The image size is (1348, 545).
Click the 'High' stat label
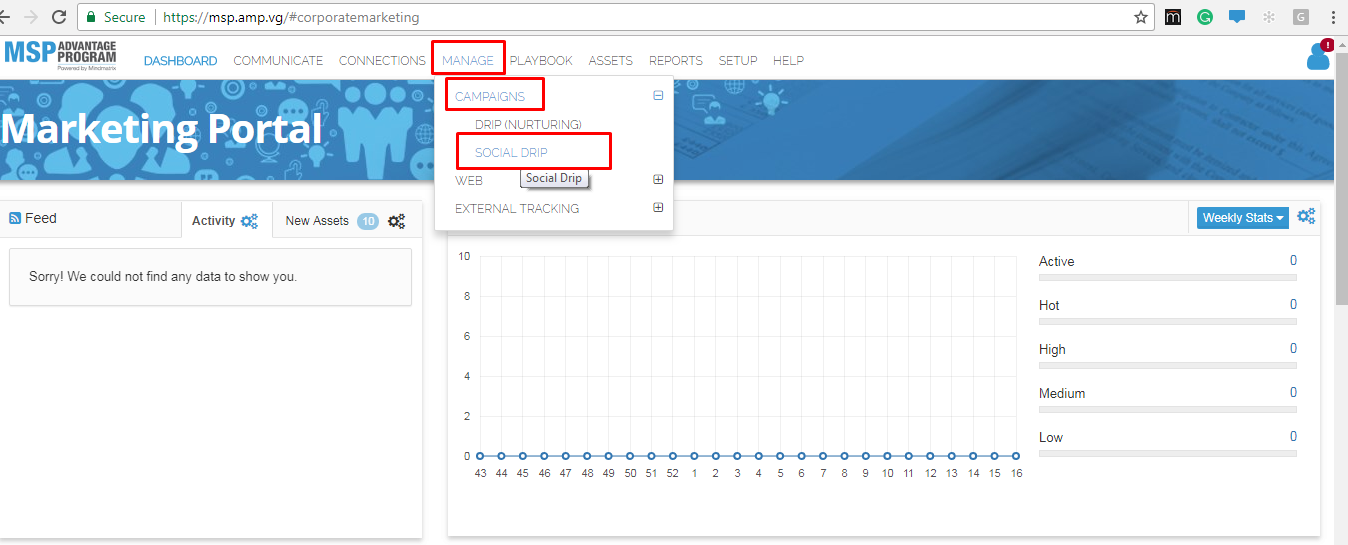point(1052,349)
